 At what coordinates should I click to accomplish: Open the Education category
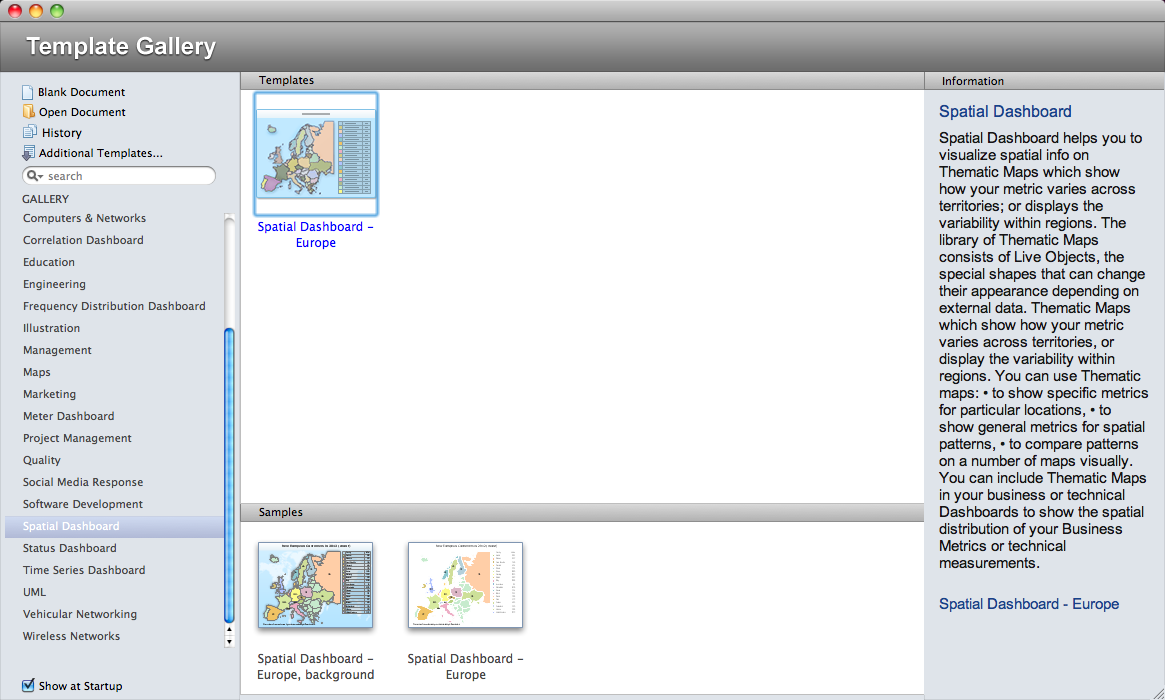click(48, 262)
